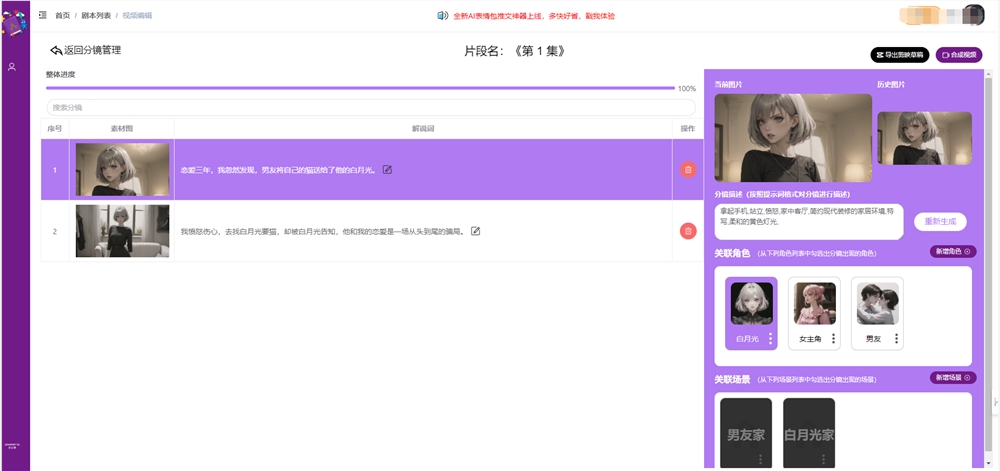Open more options for 男友家 scene

pos(760,459)
